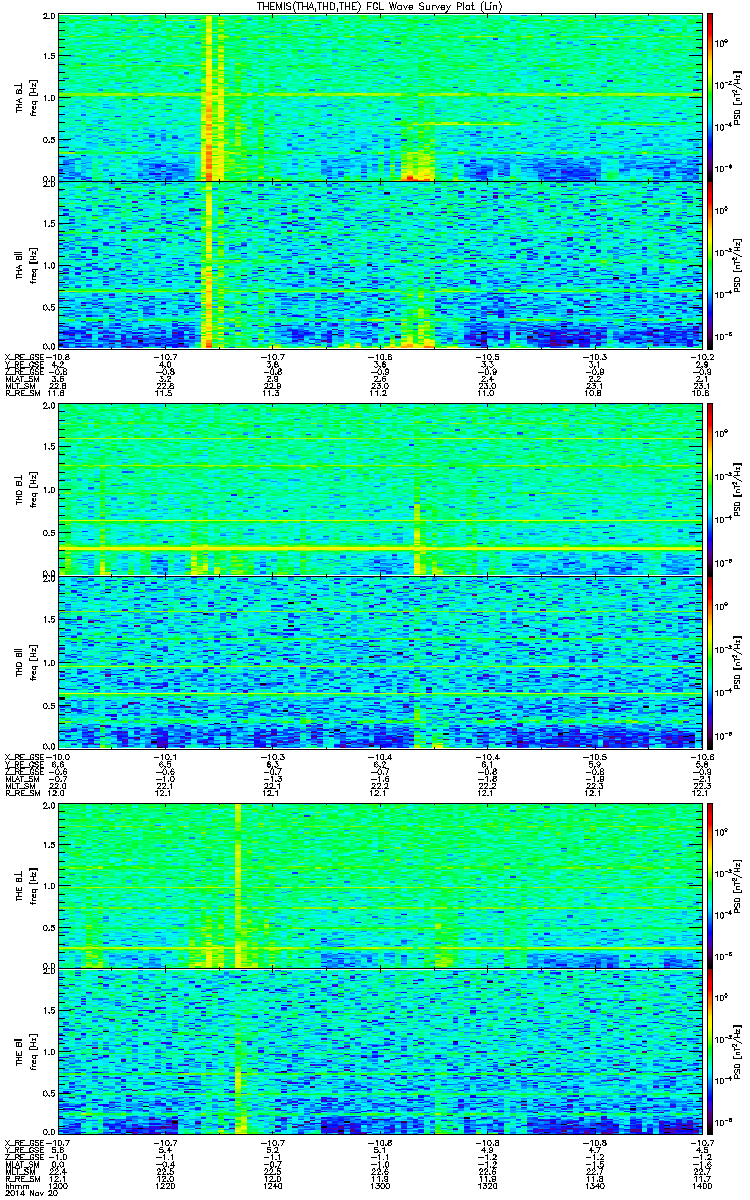The height and width of the screenshot is (1200, 750).
Task: Select the THD BL spectrogram panel
Action: pyautogui.click(x=380, y=491)
